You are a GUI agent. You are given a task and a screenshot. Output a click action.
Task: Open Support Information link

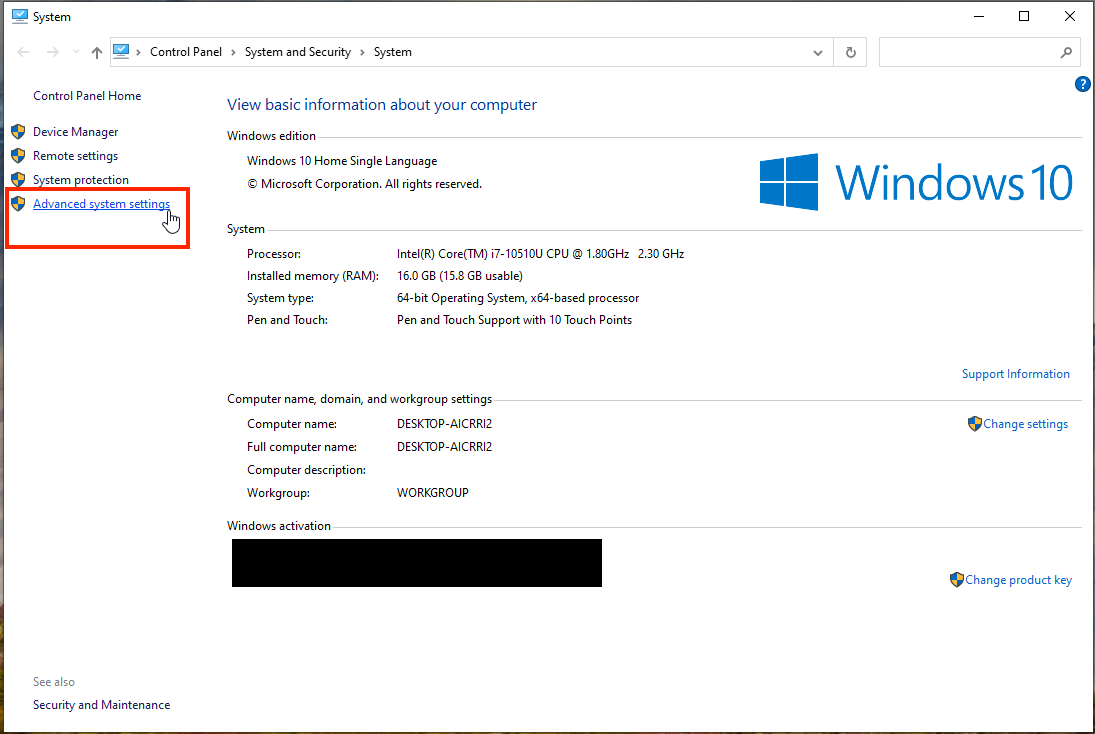[1015, 374]
